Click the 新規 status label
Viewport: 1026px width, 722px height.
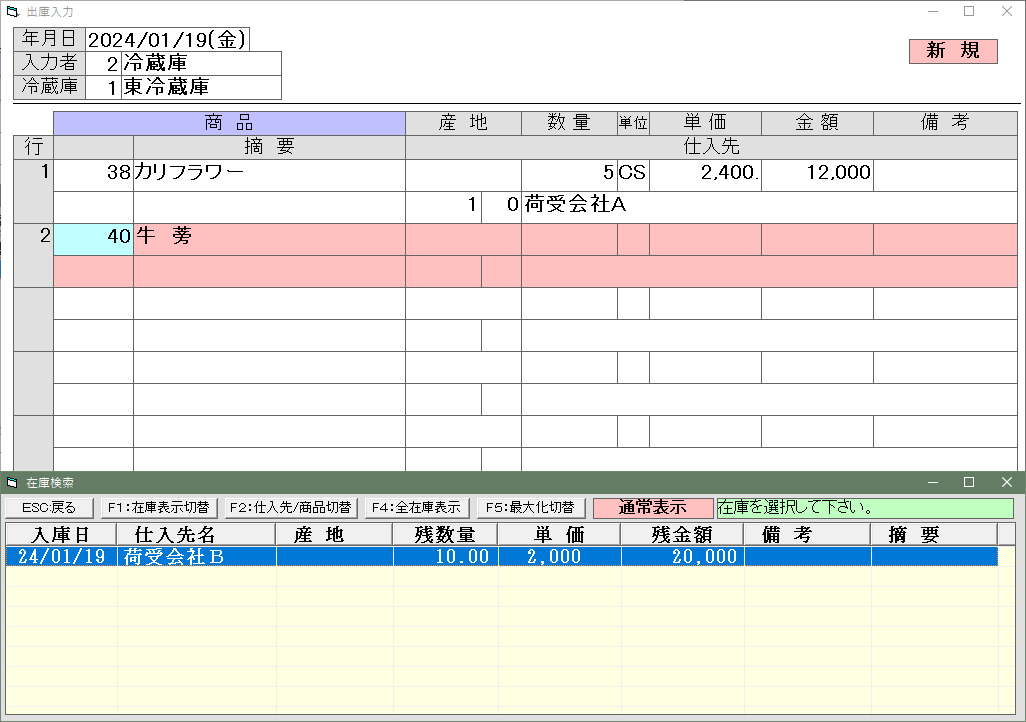(x=952, y=51)
